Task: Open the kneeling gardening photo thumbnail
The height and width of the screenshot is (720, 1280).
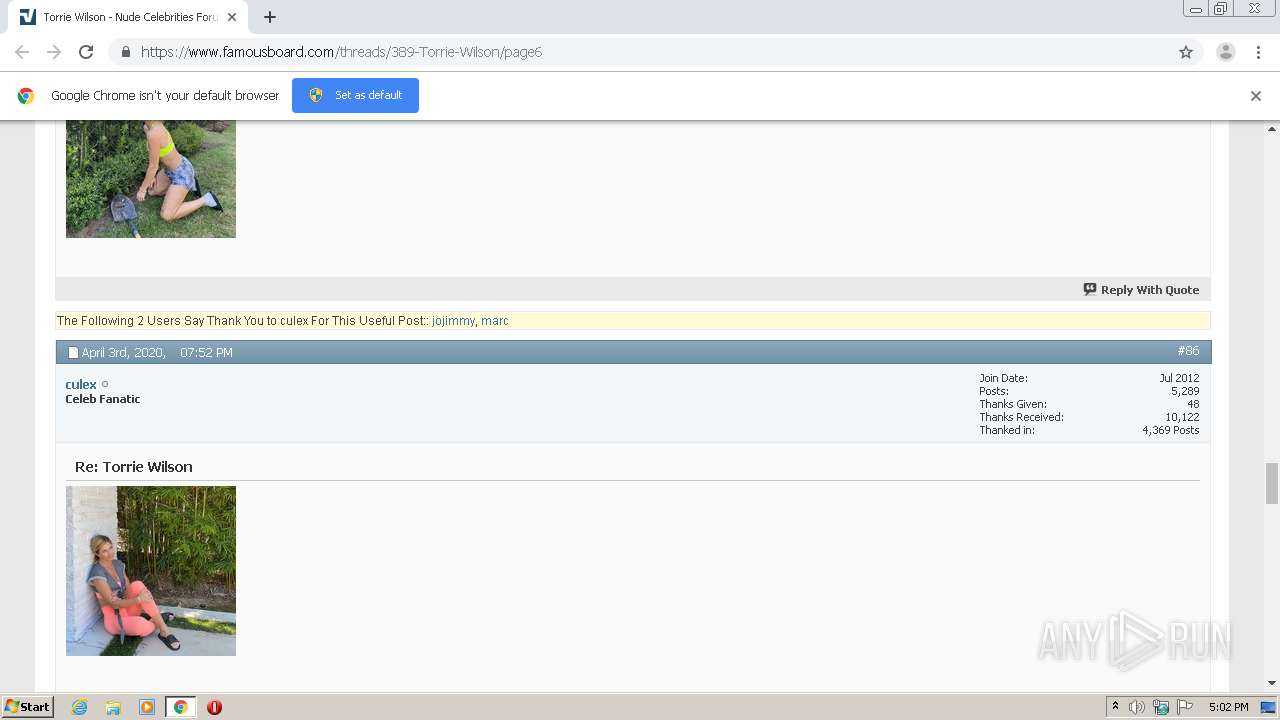Action: click(x=151, y=179)
